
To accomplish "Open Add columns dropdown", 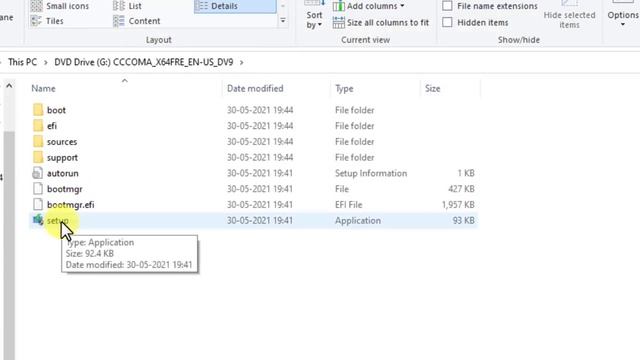I will (x=368, y=6).
